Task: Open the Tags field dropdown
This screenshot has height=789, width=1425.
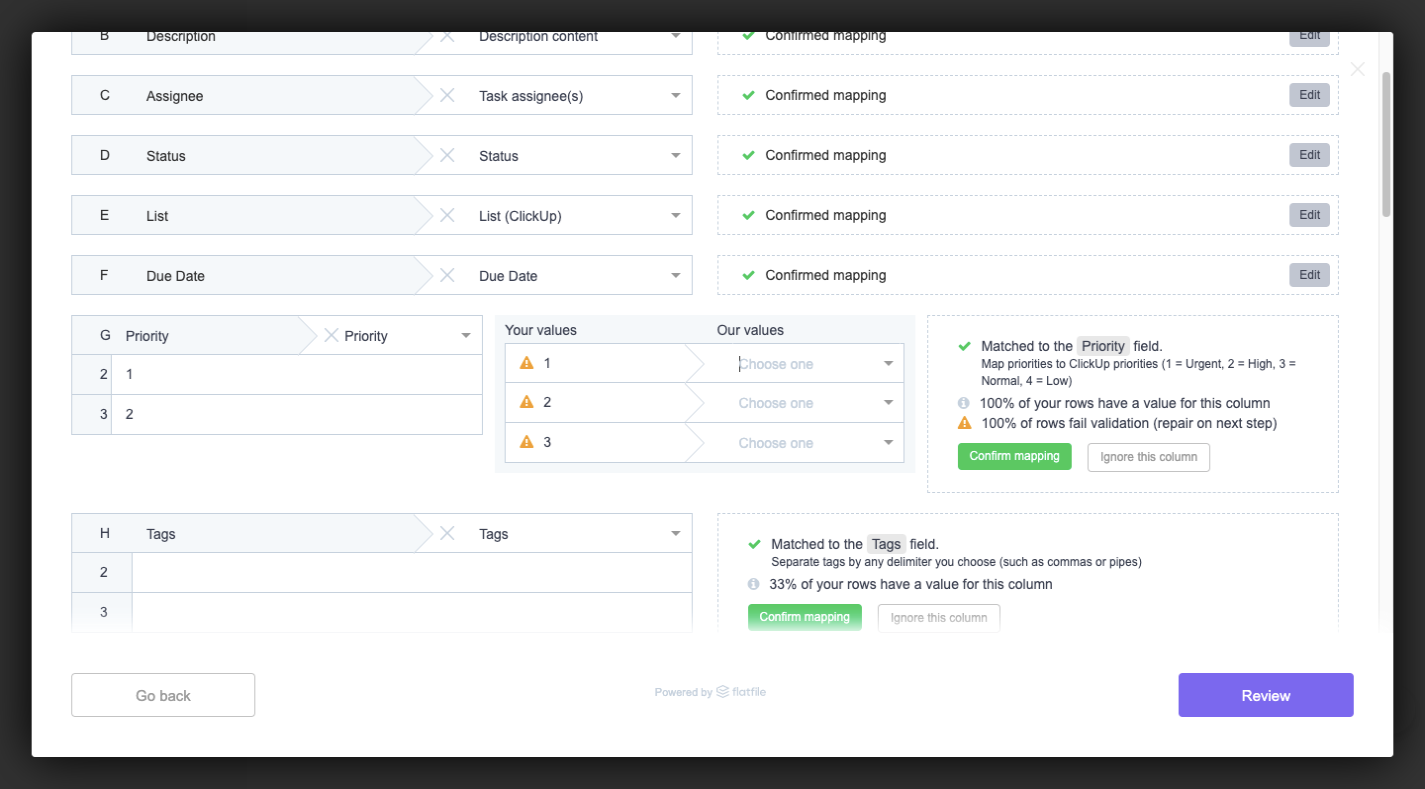Action: [x=580, y=533]
